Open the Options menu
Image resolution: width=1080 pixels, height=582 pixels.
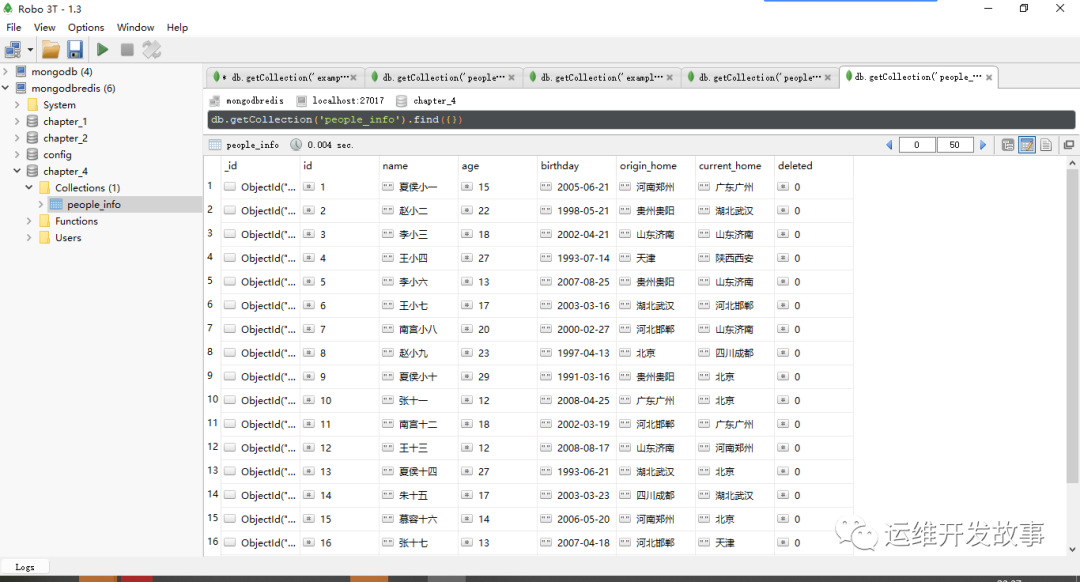point(86,28)
